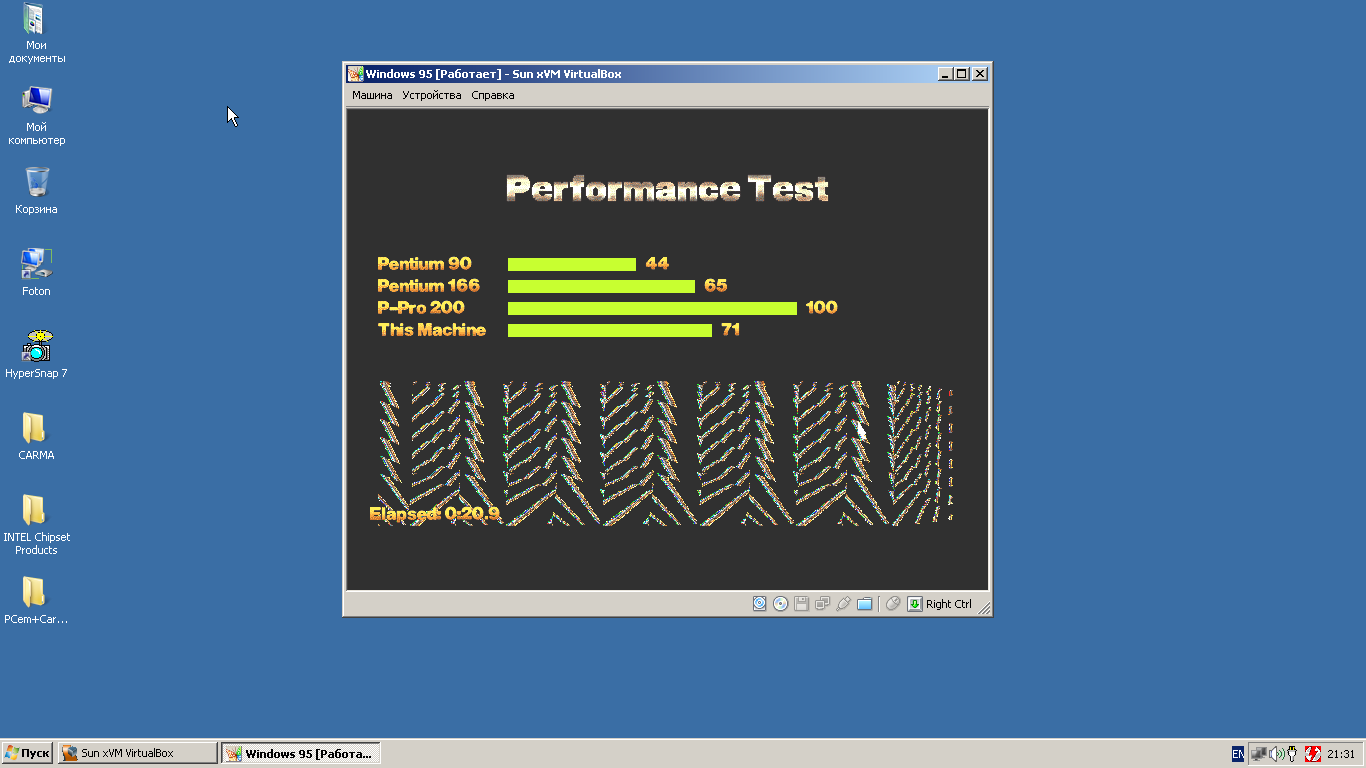Select the Корзина recycle bin icon
The image size is (1366, 768).
[36, 191]
